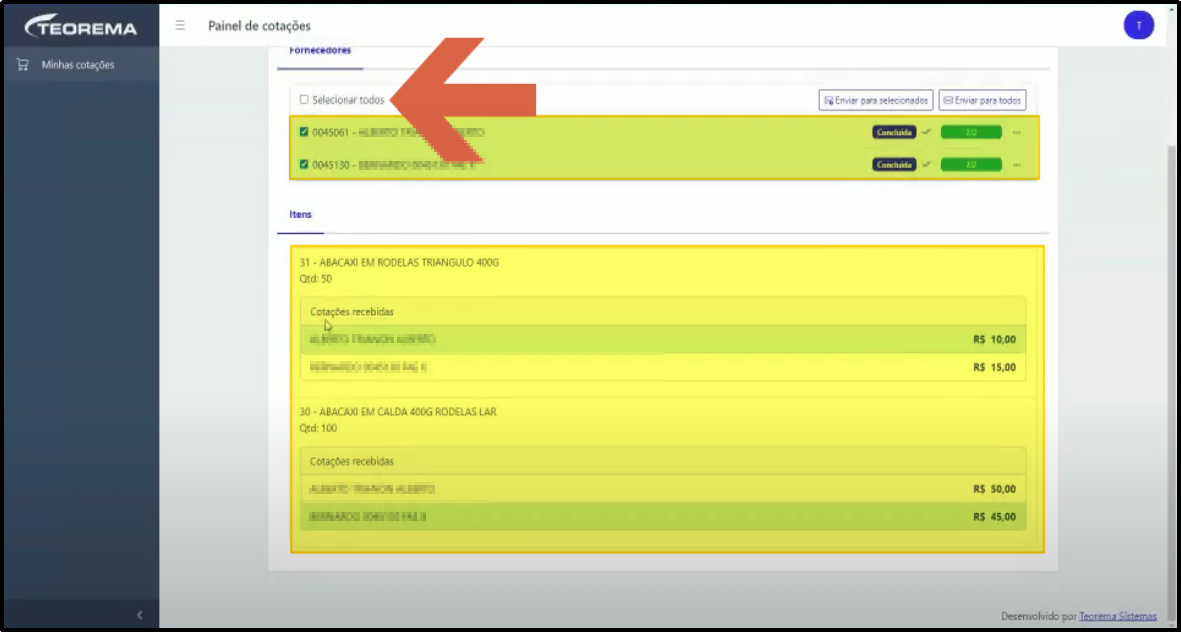Open the hamburger menu beside Painel de cotações
Image resolution: width=1181 pixels, height=633 pixels.
pyautogui.click(x=180, y=26)
